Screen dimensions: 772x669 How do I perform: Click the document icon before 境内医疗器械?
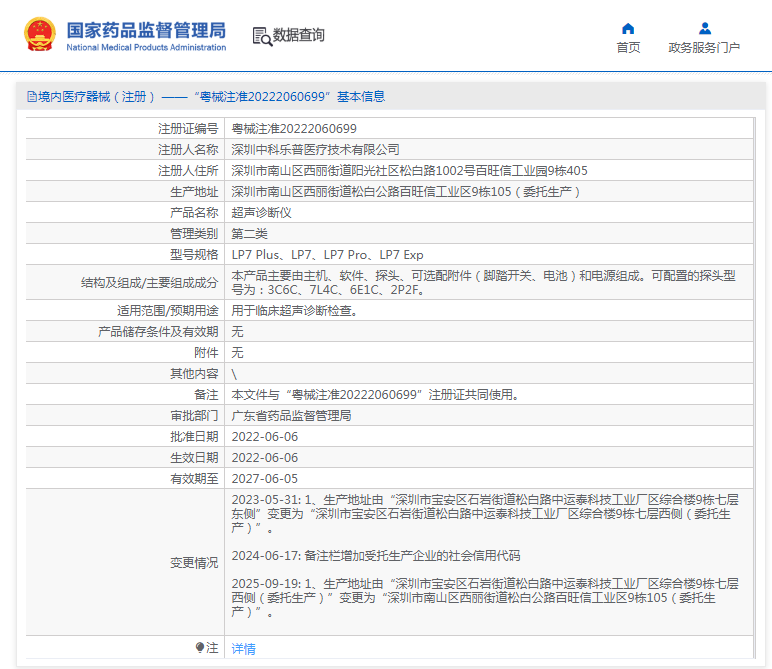click(x=32, y=96)
